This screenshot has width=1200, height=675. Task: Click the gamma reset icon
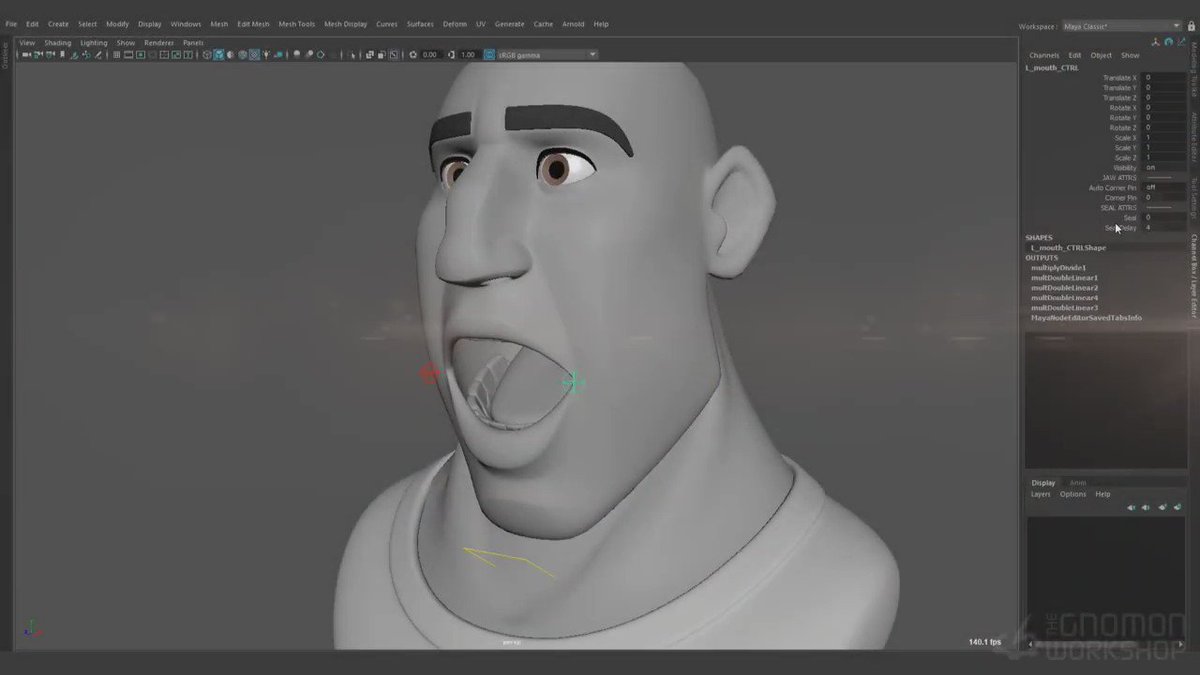click(x=452, y=54)
